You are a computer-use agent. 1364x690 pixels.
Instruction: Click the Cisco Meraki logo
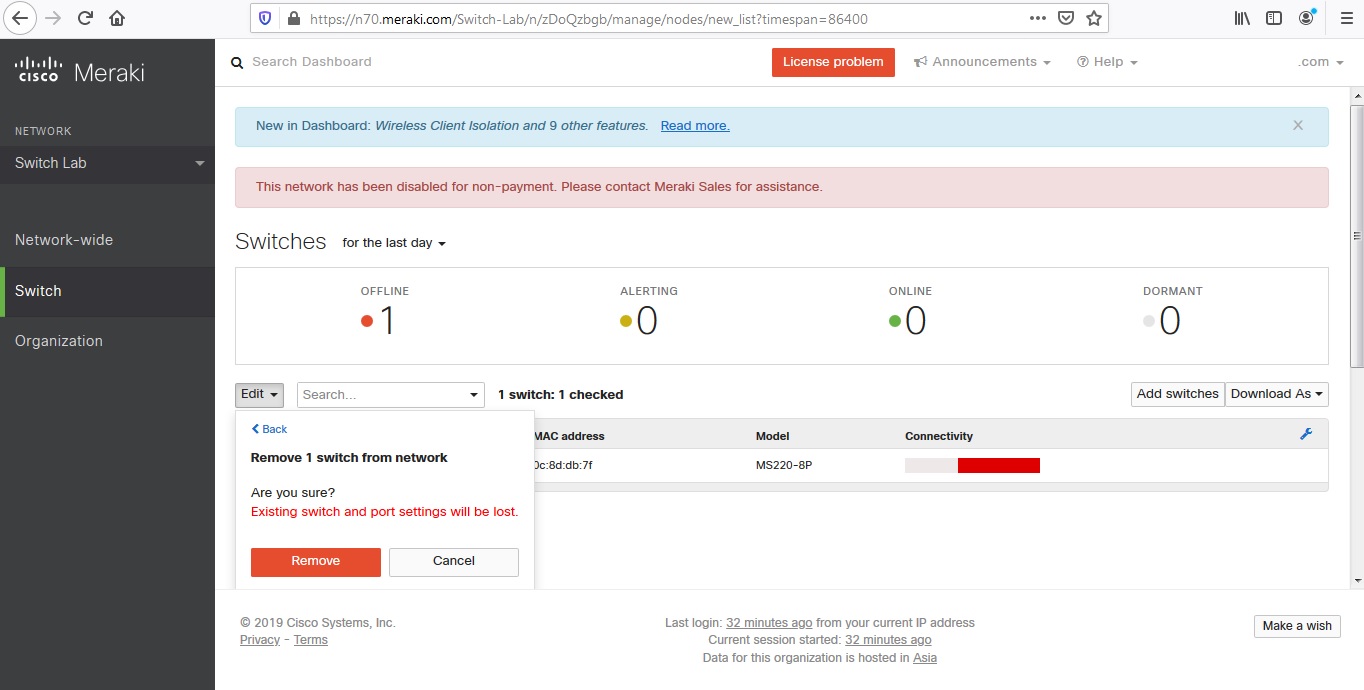tap(80, 70)
